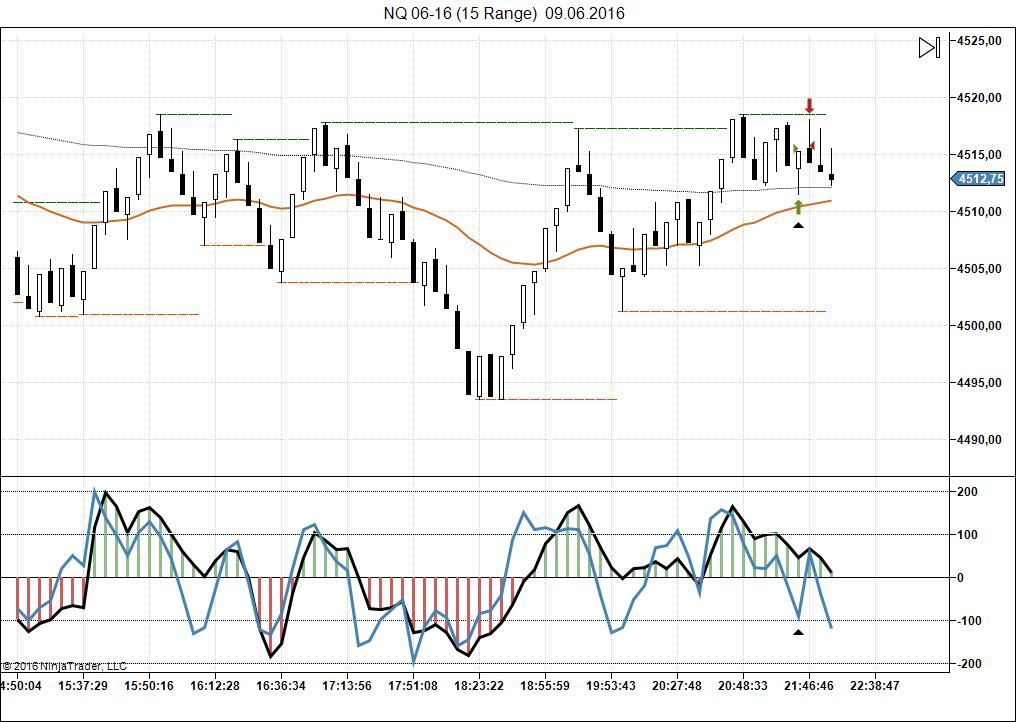The width and height of the screenshot is (1016, 722).
Task: Click time label 16:12:28
Action: [x=215, y=686]
